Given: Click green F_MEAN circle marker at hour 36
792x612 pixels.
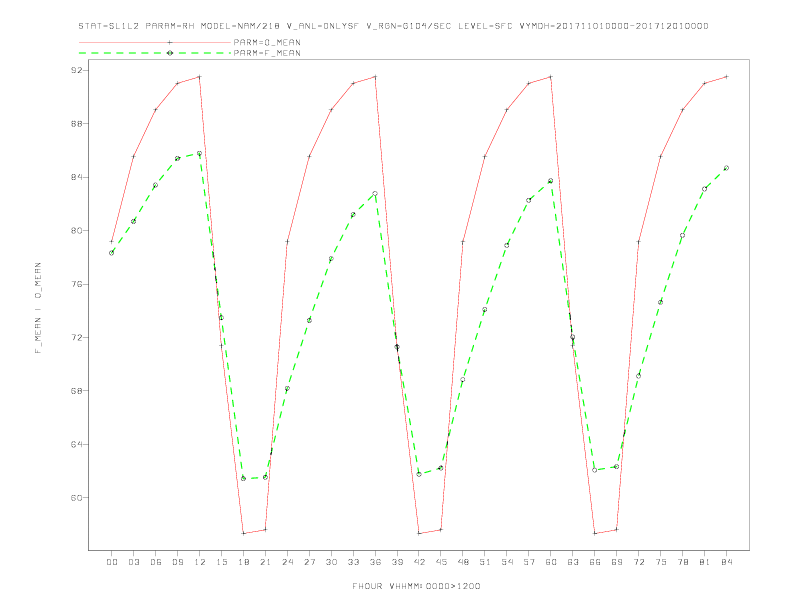Looking at the screenshot, I should [375, 194].
